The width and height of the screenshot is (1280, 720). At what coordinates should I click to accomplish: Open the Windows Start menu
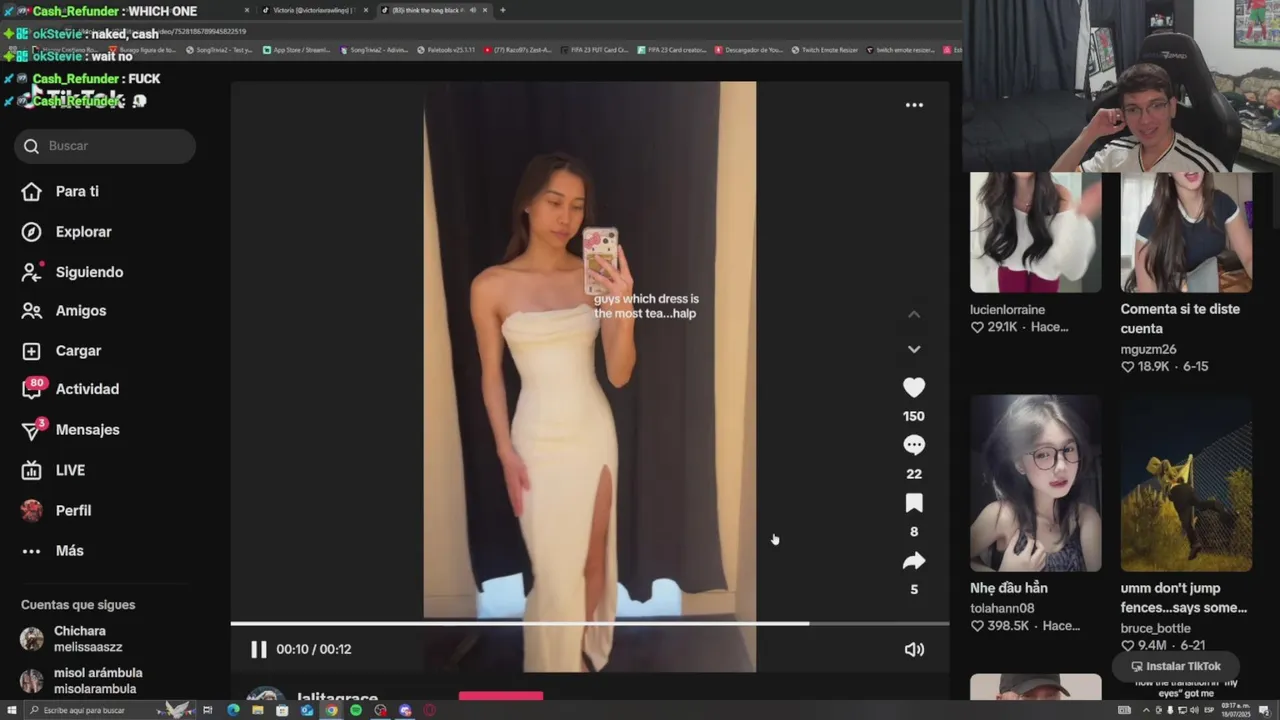point(11,710)
